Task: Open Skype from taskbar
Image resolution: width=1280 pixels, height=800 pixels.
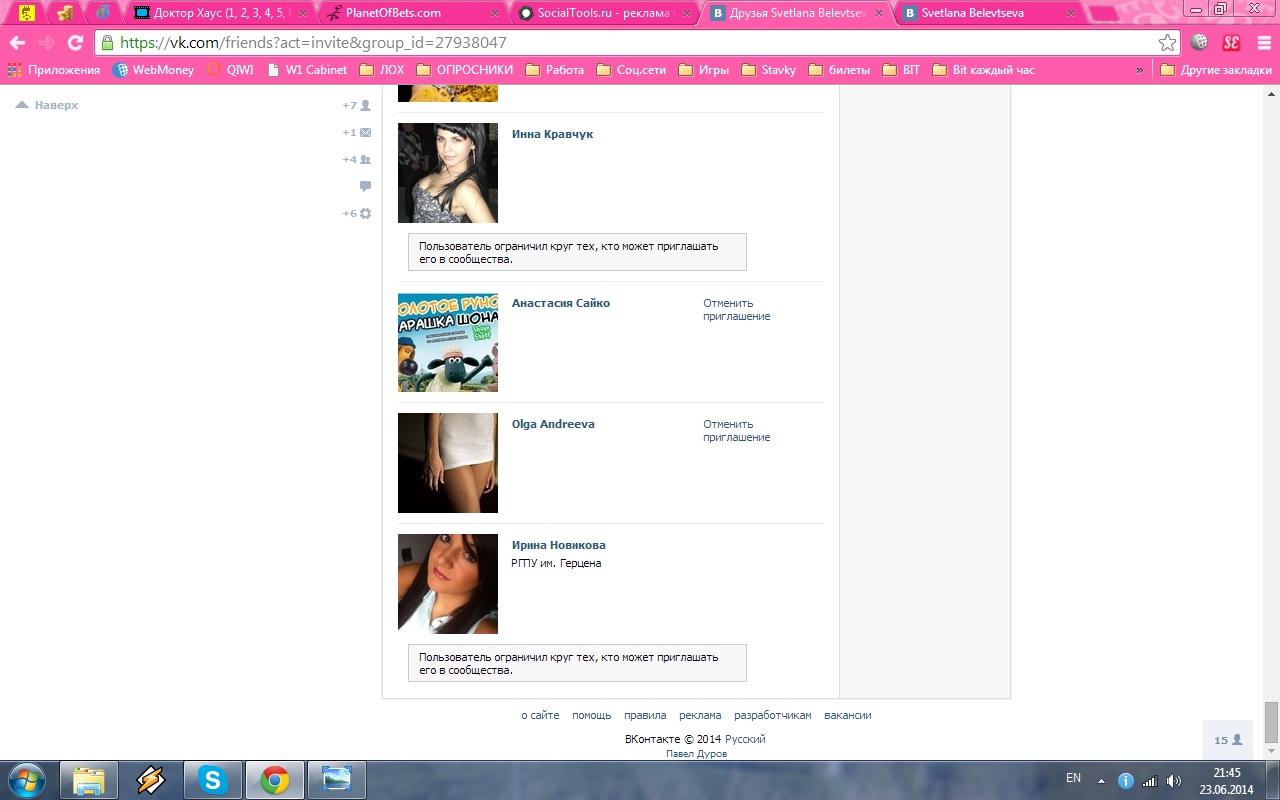Action: coord(213,780)
